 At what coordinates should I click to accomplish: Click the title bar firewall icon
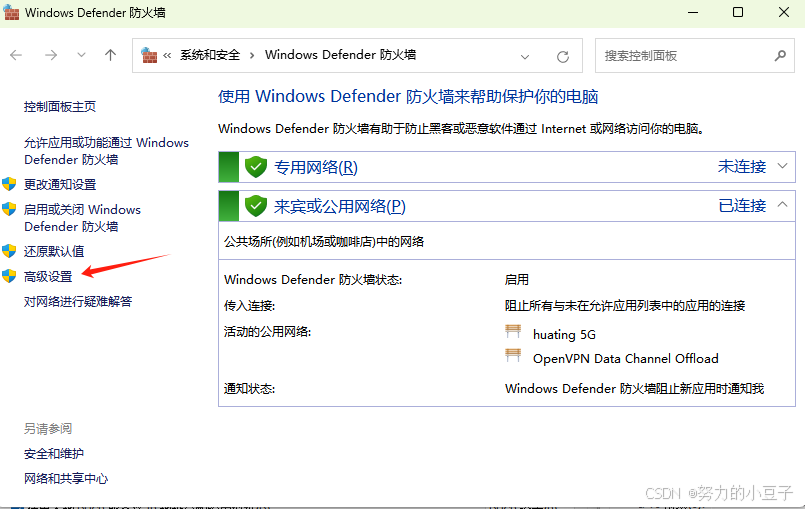click(x=11, y=12)
